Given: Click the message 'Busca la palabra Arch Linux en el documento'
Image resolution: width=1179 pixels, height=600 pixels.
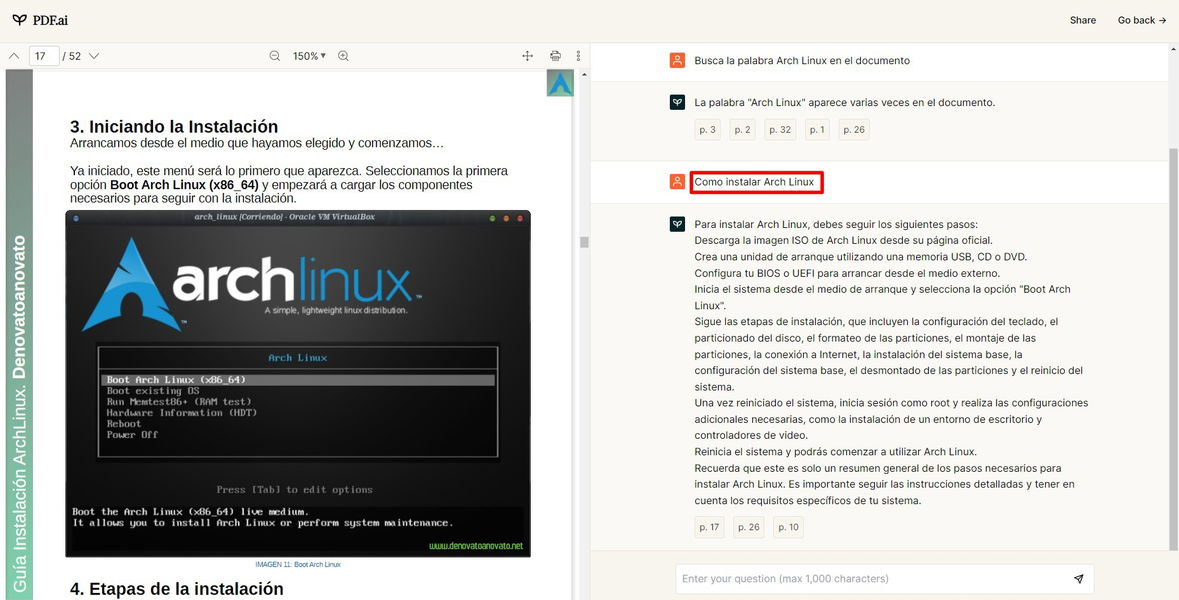Looking at the screenshot, I should coord(802,60).
